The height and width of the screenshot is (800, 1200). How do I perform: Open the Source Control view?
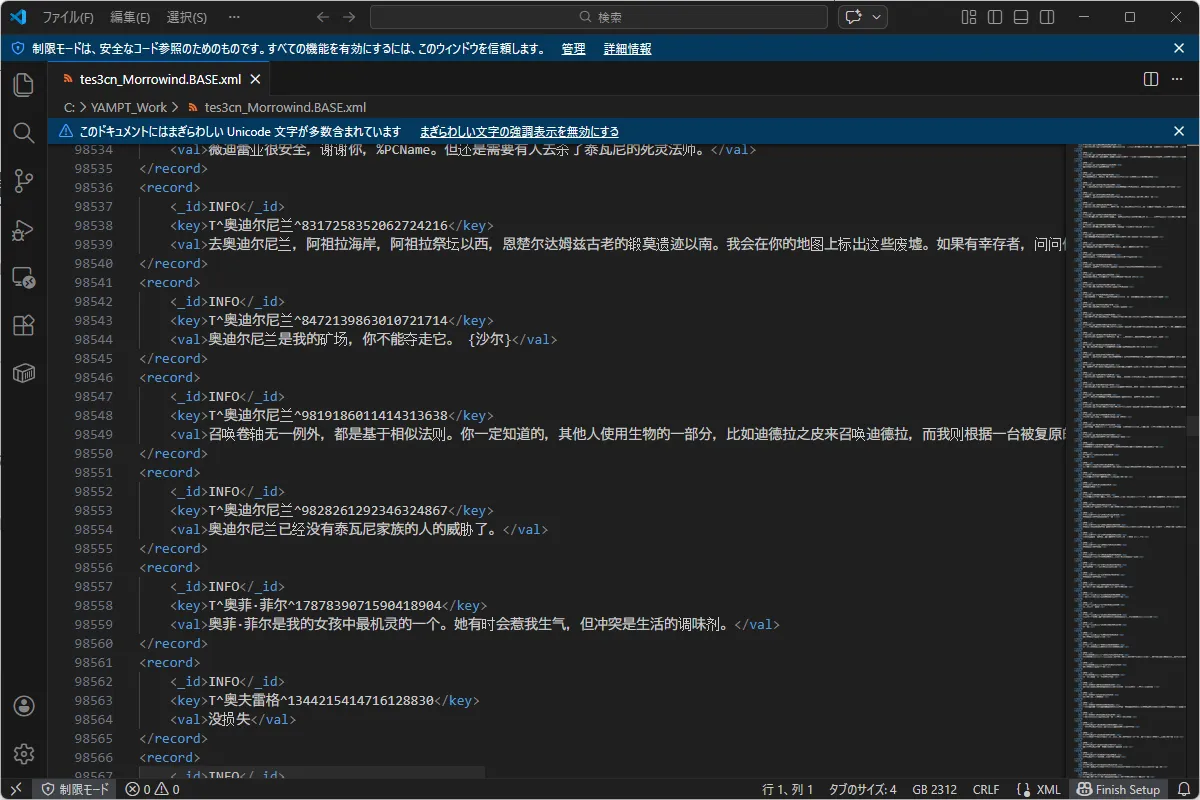click(24, 181)
